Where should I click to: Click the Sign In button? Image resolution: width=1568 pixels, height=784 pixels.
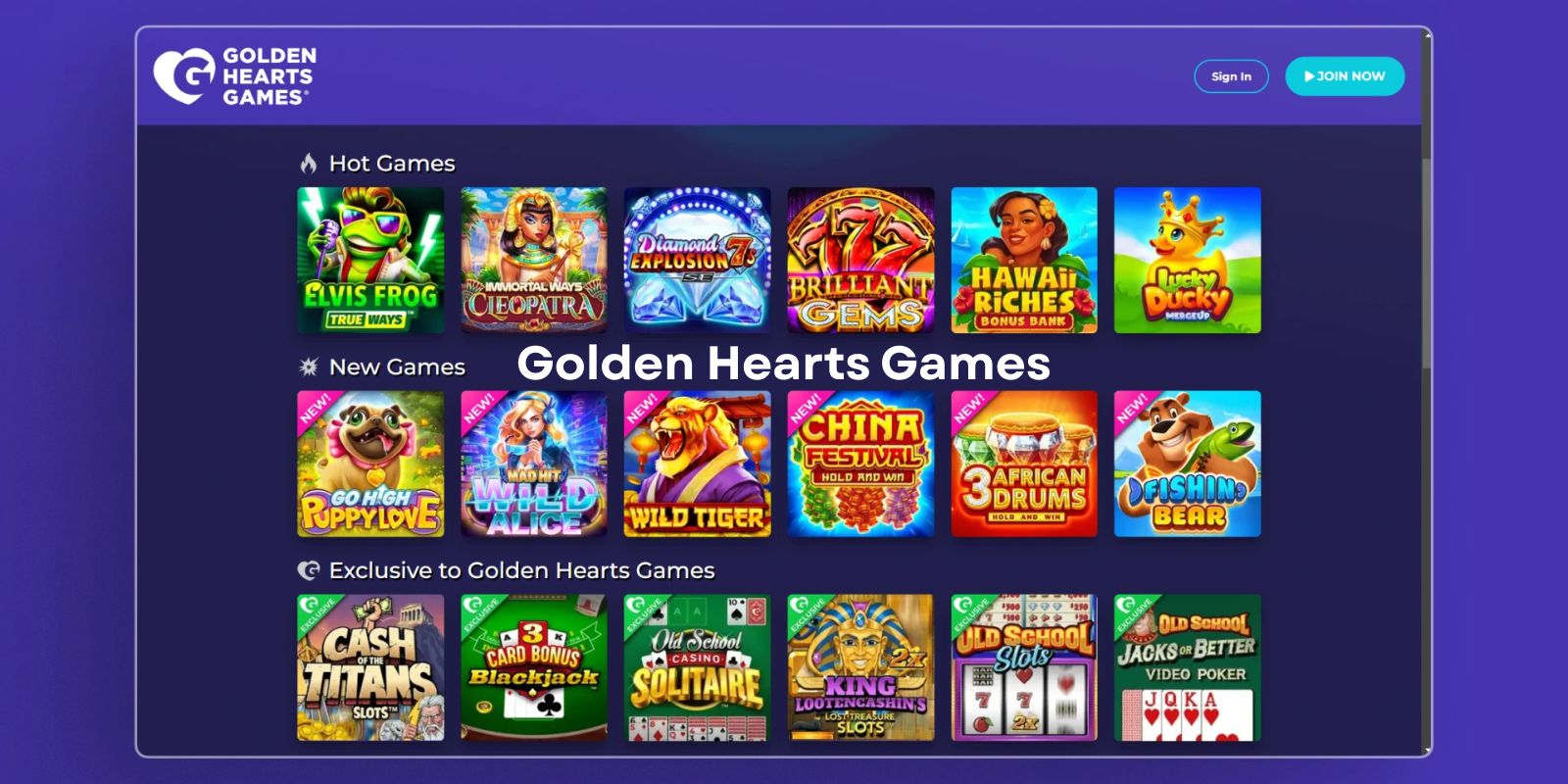[x=1231, y=76]
